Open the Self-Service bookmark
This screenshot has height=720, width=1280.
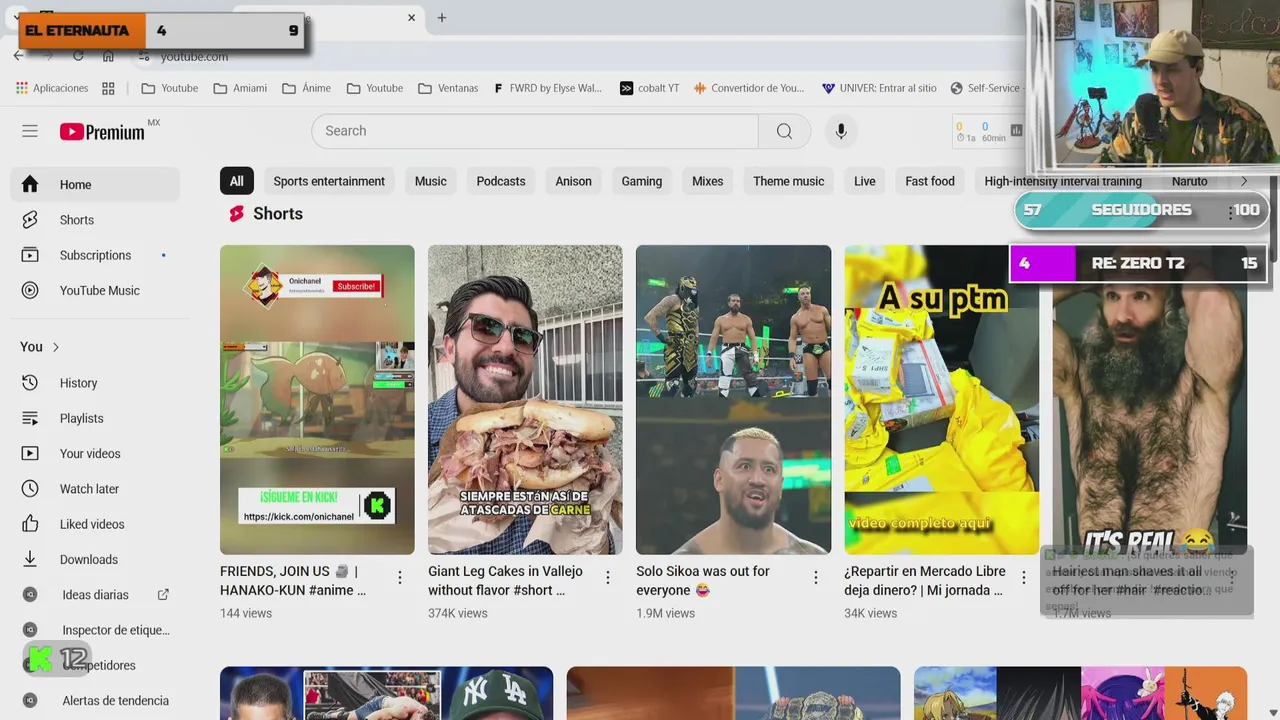(x=986, y=88)
